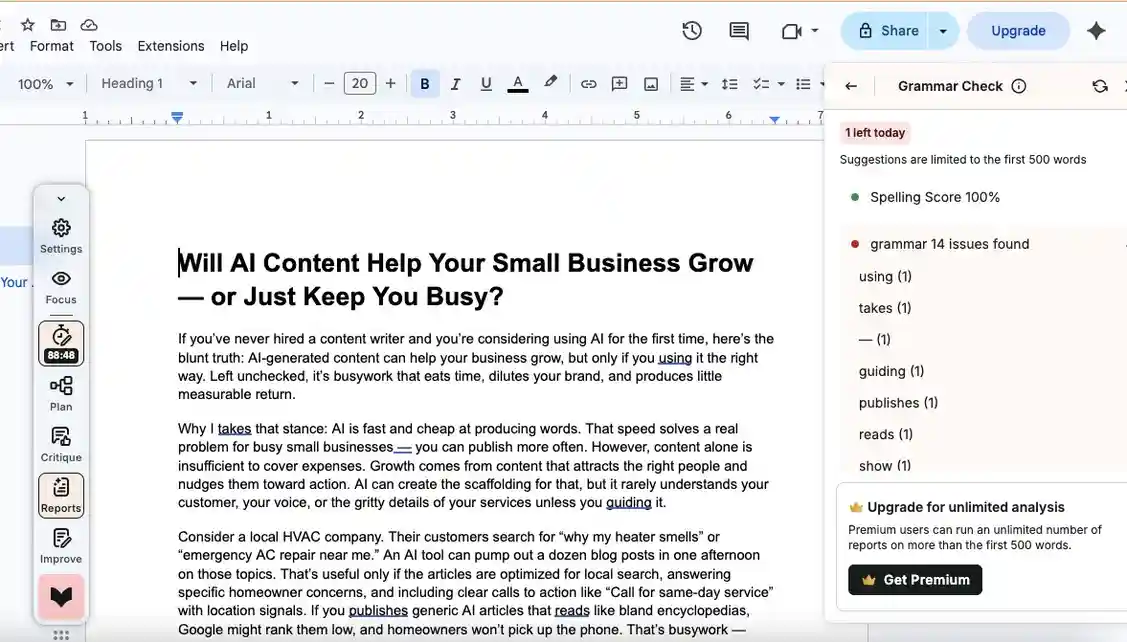Open version history clock icon
The height and width of the screenshot is (642, 1127).
click(691, 31)
